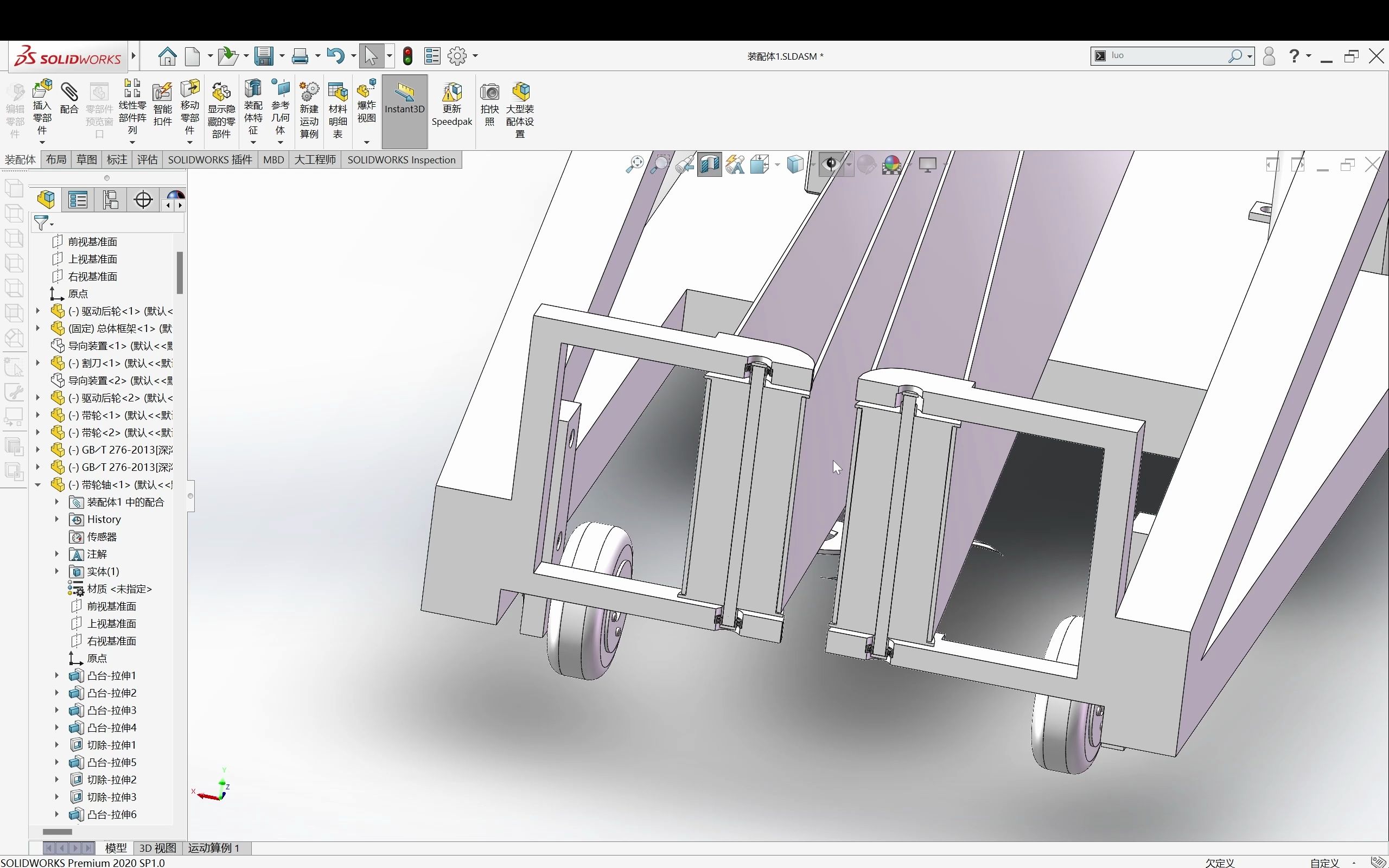Click the Mate (配合) tool
Image resolution: width=1389 pixels, height=868 pixels.
click(x=69, y=98)
